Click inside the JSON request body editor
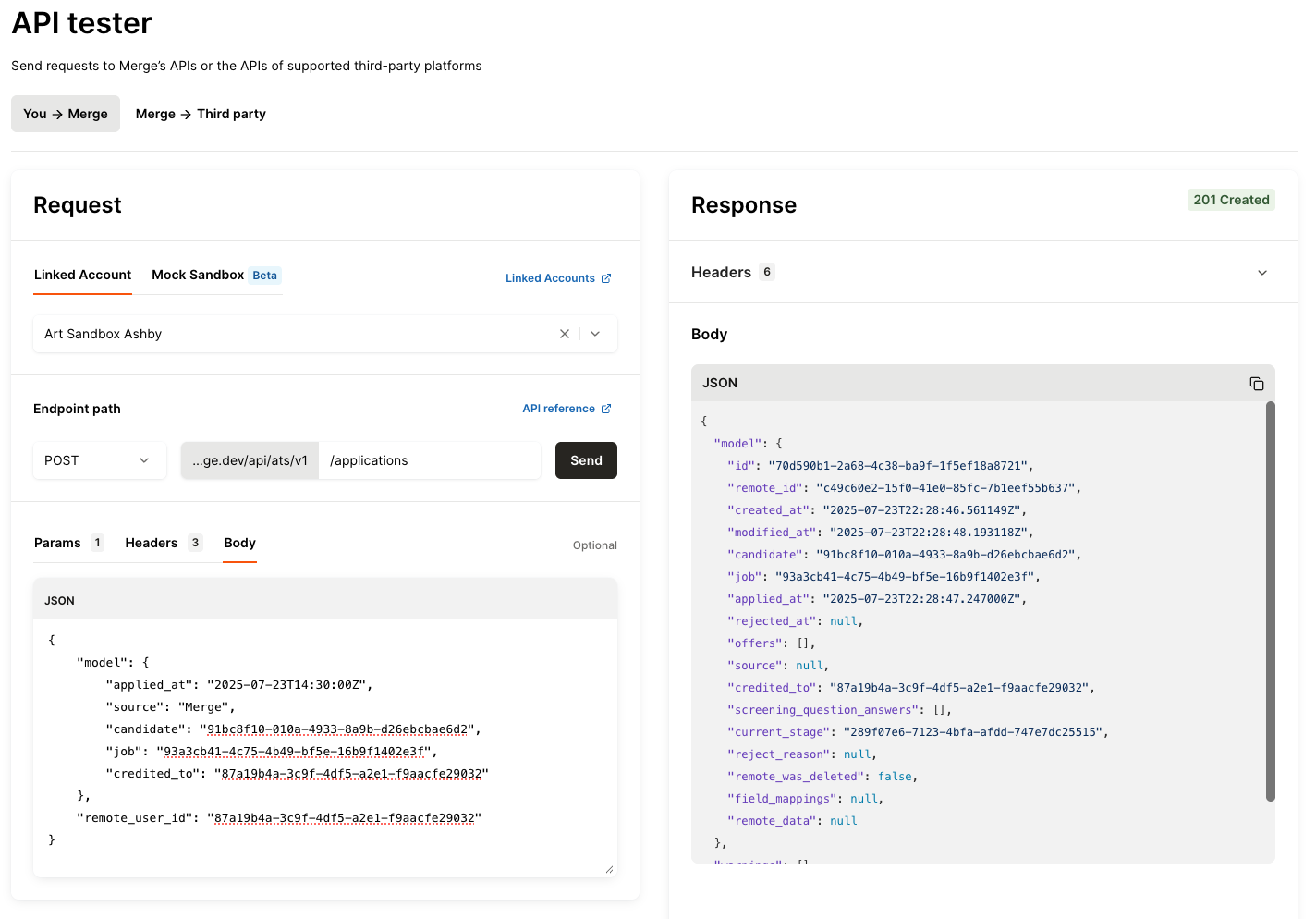The image size is (1316, 919). tap(323, 740)
